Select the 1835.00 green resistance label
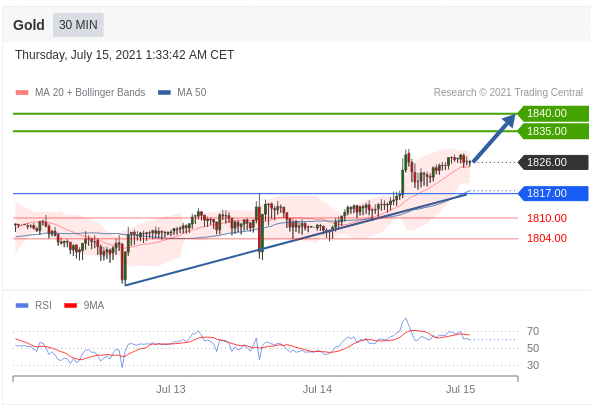This screenshot has height=411, width=591. tap(553, 131)
